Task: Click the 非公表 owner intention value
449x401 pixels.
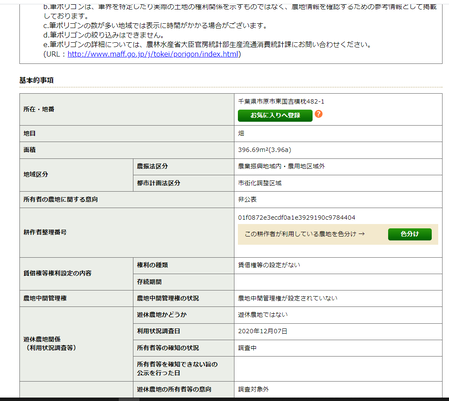Action: (247, 200)
